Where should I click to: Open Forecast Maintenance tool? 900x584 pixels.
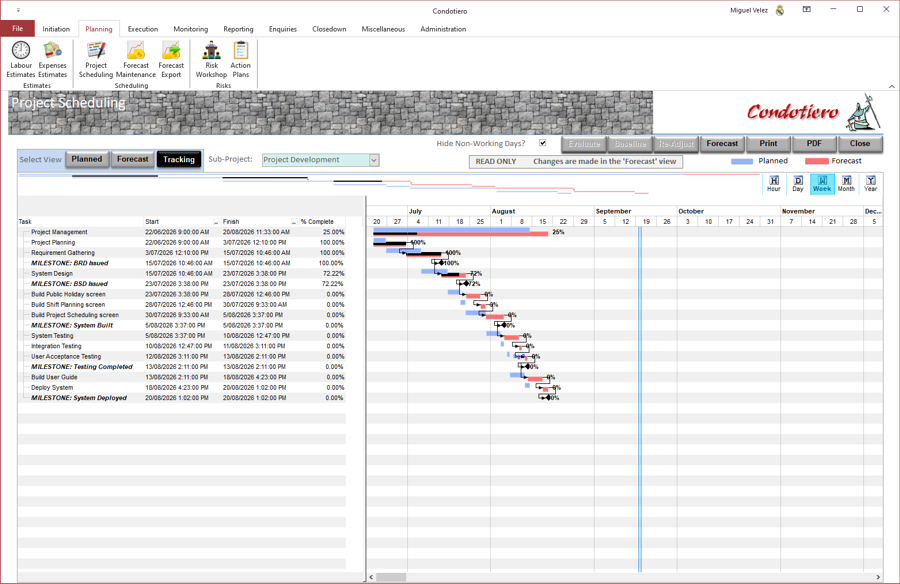tap(136, 59)
